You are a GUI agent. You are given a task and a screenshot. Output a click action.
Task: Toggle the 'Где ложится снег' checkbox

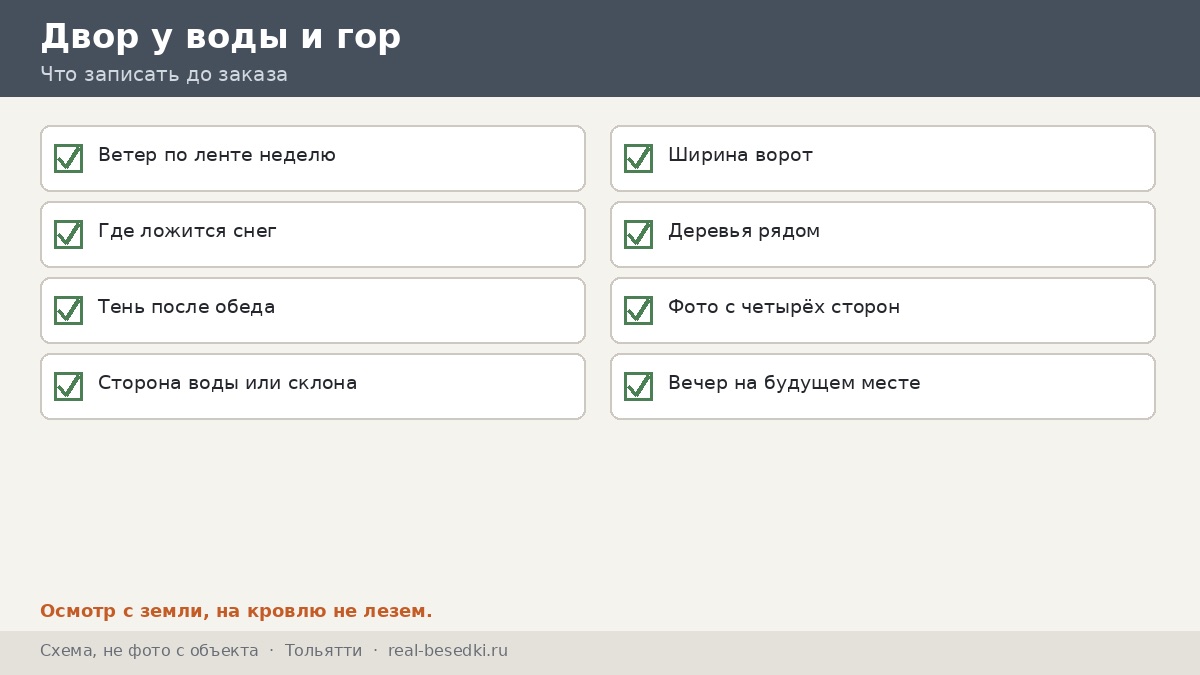[68, 234]
